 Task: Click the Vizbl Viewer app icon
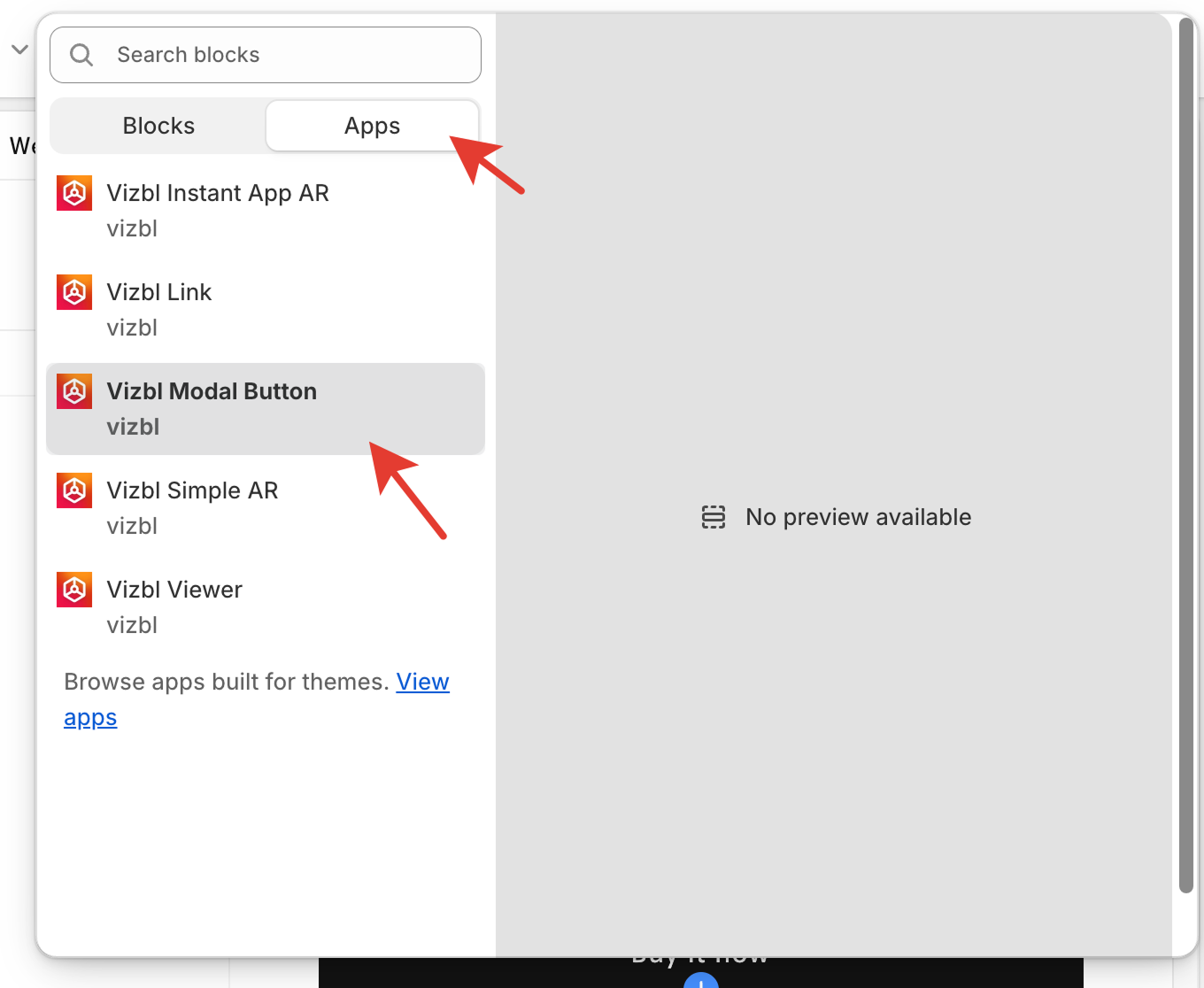coord(74,590)
